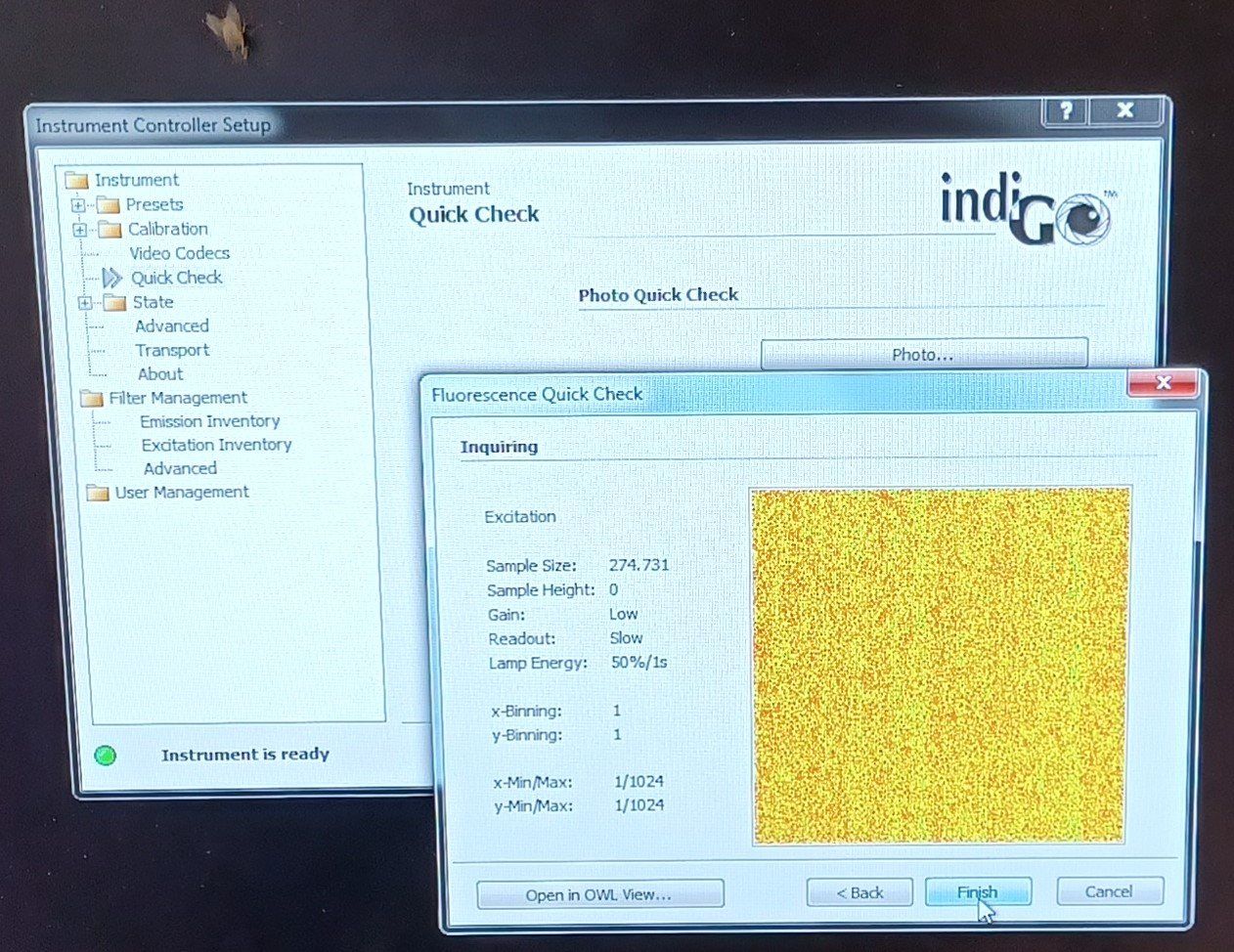Click the Finish button
Screen dimensions: 1234x952
click(x=978, y=891)
